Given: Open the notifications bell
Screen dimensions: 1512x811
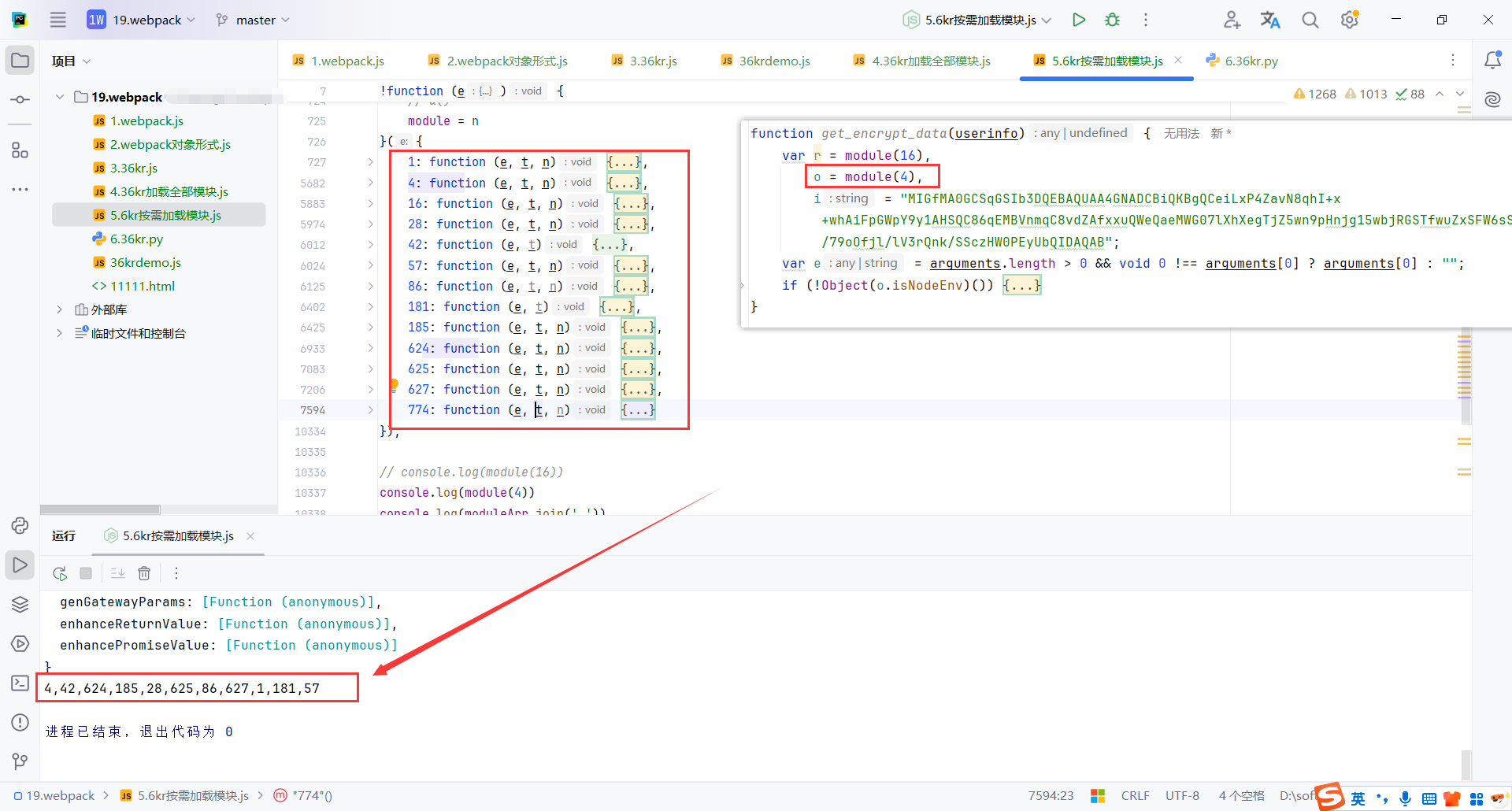Looking at the screenshot, I should (1493, 59).
